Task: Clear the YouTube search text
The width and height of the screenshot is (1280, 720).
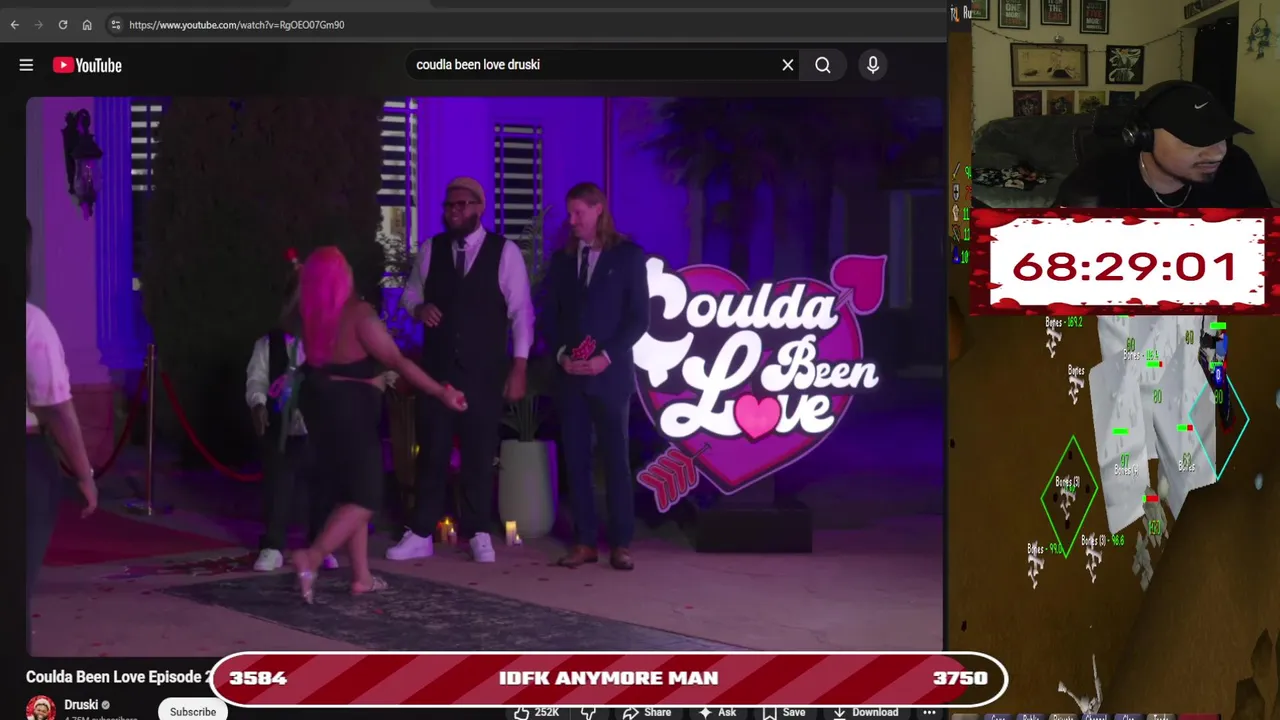Action: [788, 65]
